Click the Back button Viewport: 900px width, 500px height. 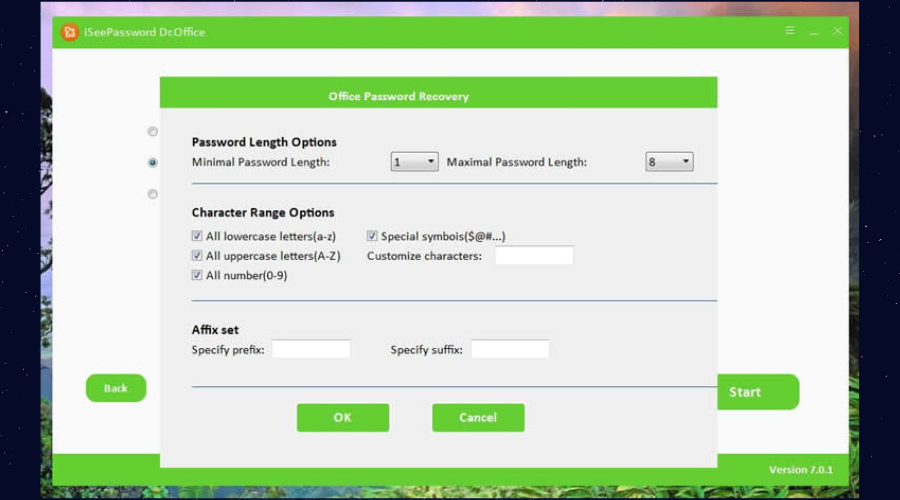click(x=116, y=388)
